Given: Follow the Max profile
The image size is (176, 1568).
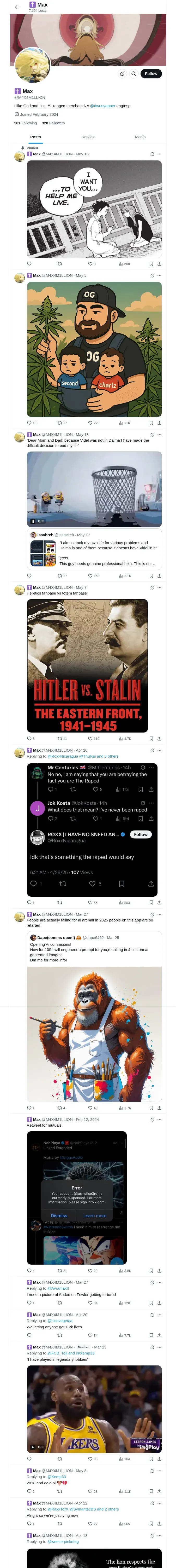Looking at the screenshot, I should tap(150, 74).
